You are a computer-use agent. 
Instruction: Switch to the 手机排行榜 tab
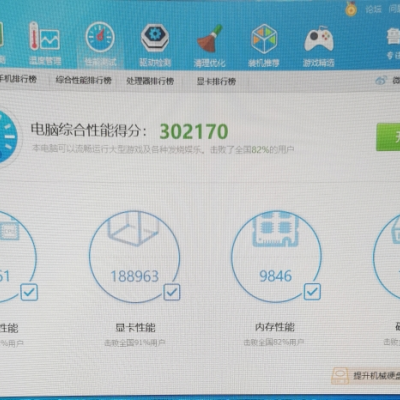point(18,79)
